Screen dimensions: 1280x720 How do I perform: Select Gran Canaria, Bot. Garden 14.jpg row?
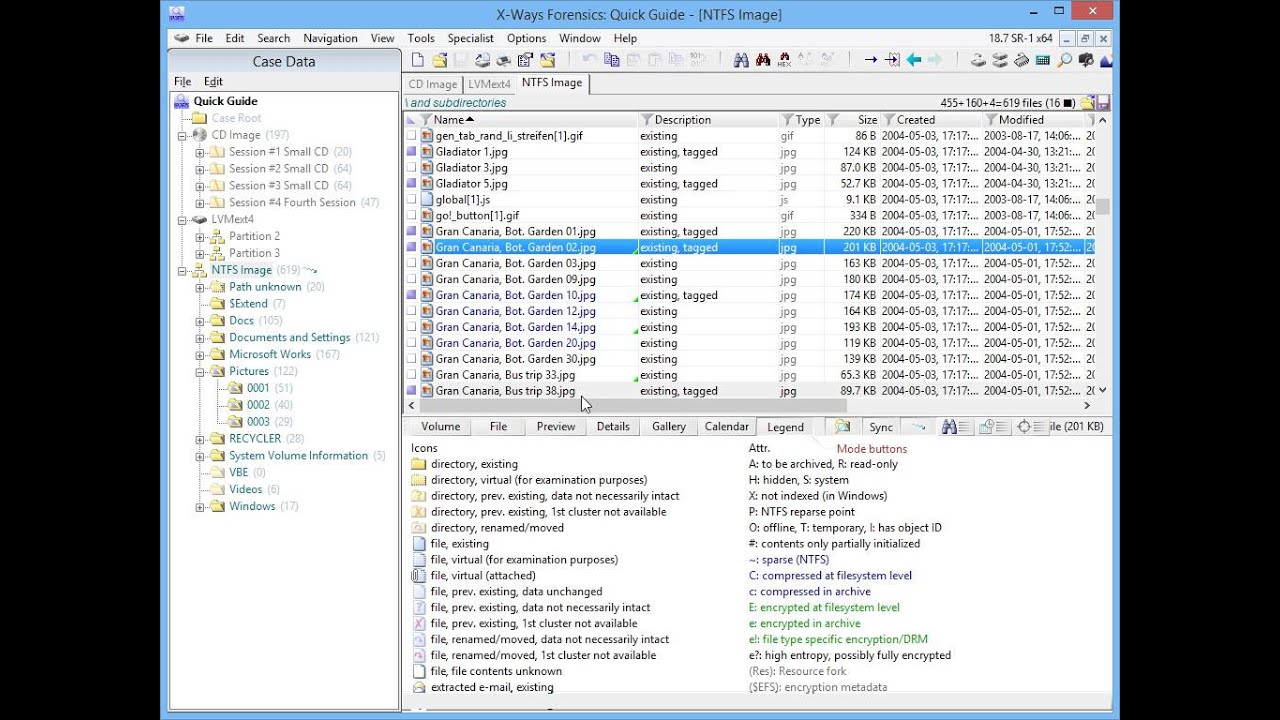click(x=750, y=327)
